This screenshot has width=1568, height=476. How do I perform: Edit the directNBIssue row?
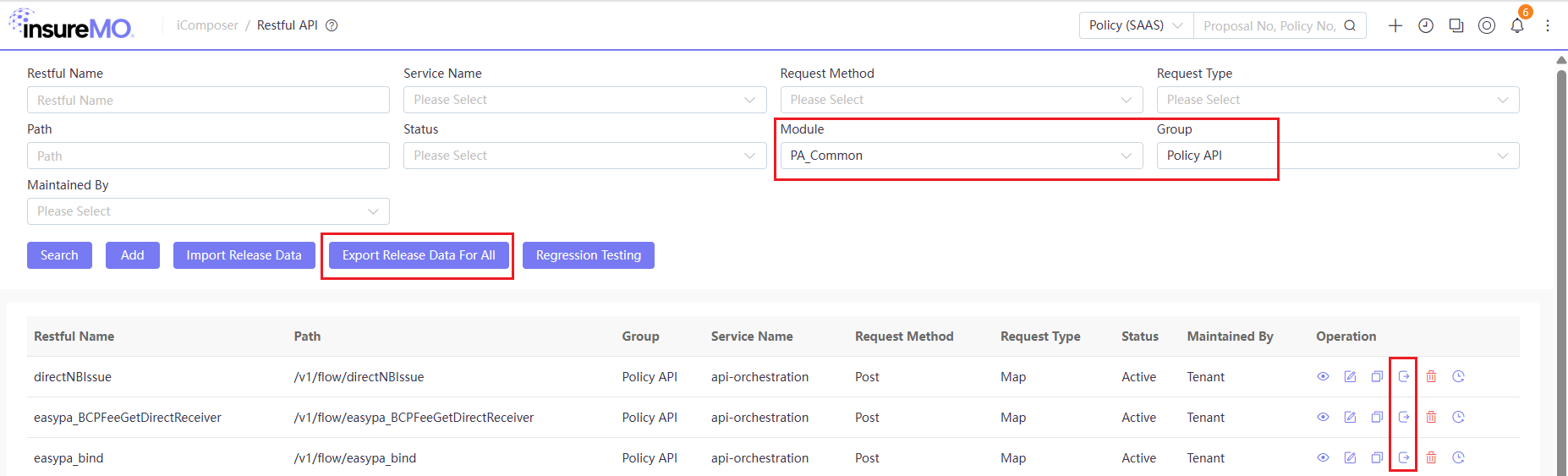(x=1350, y=376)
